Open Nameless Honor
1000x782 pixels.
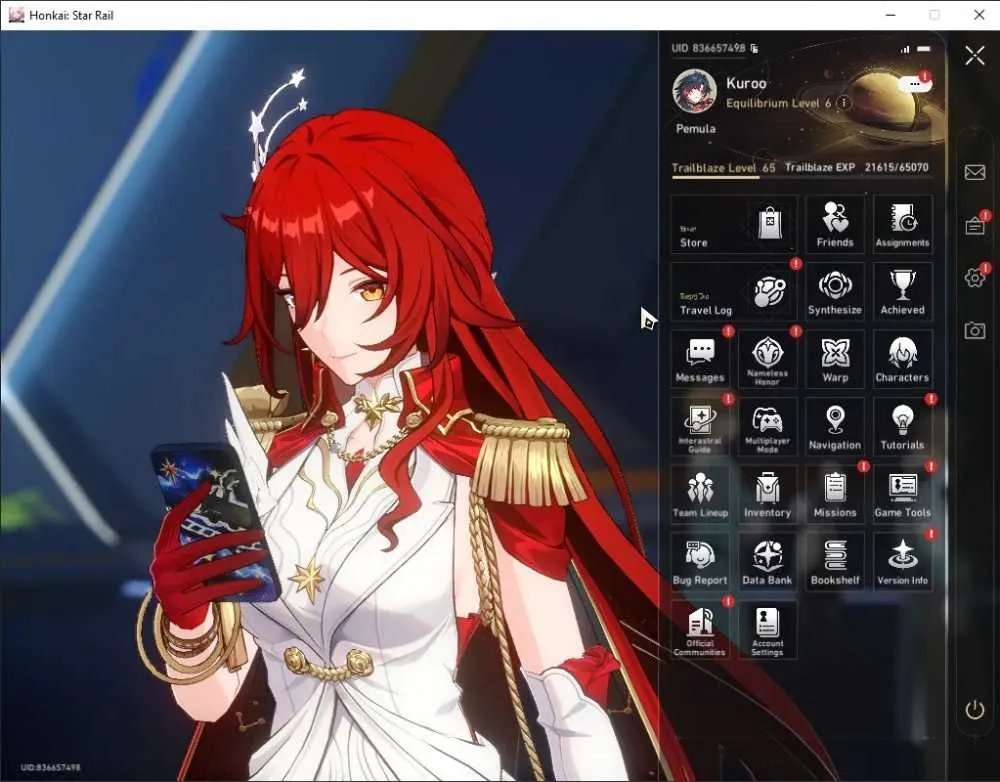tap(767, 360)
